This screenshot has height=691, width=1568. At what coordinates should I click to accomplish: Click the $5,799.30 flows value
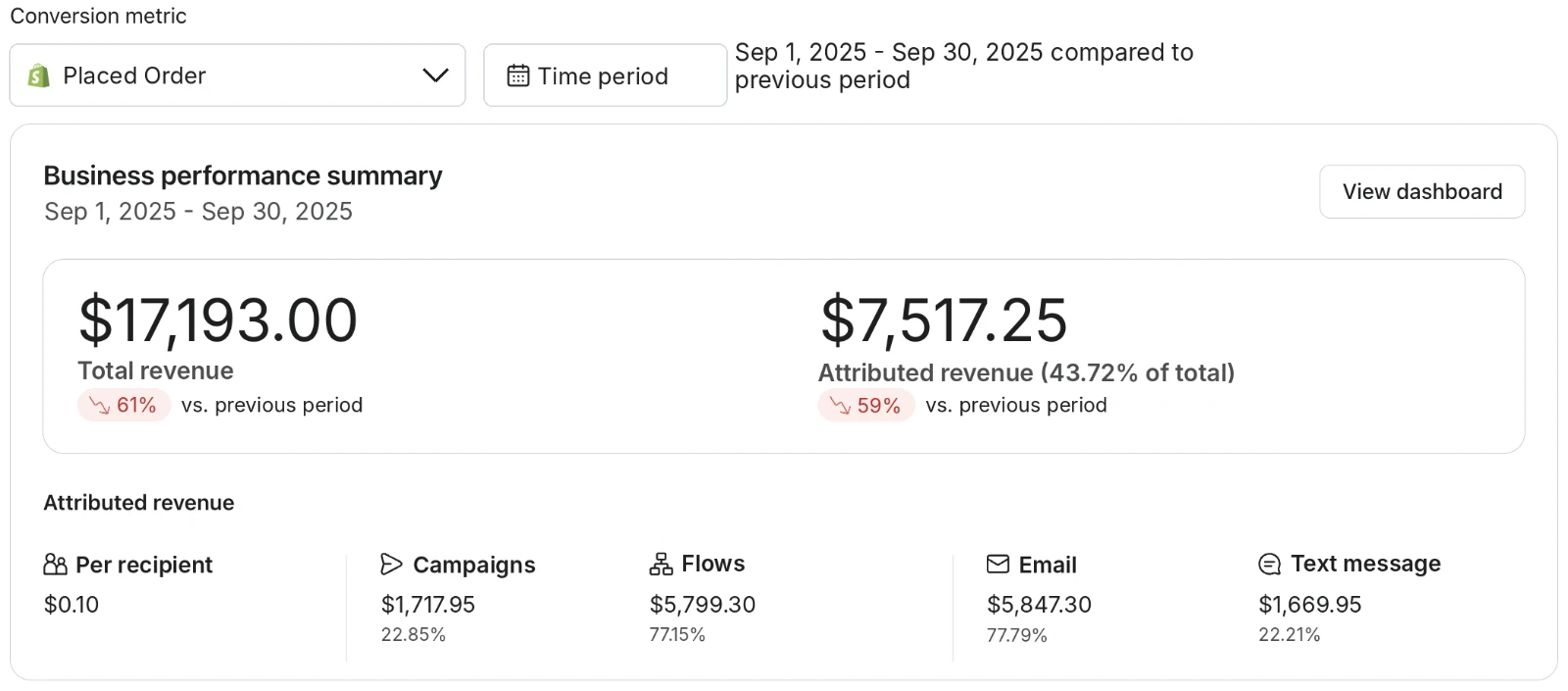[x=703, y=605]
